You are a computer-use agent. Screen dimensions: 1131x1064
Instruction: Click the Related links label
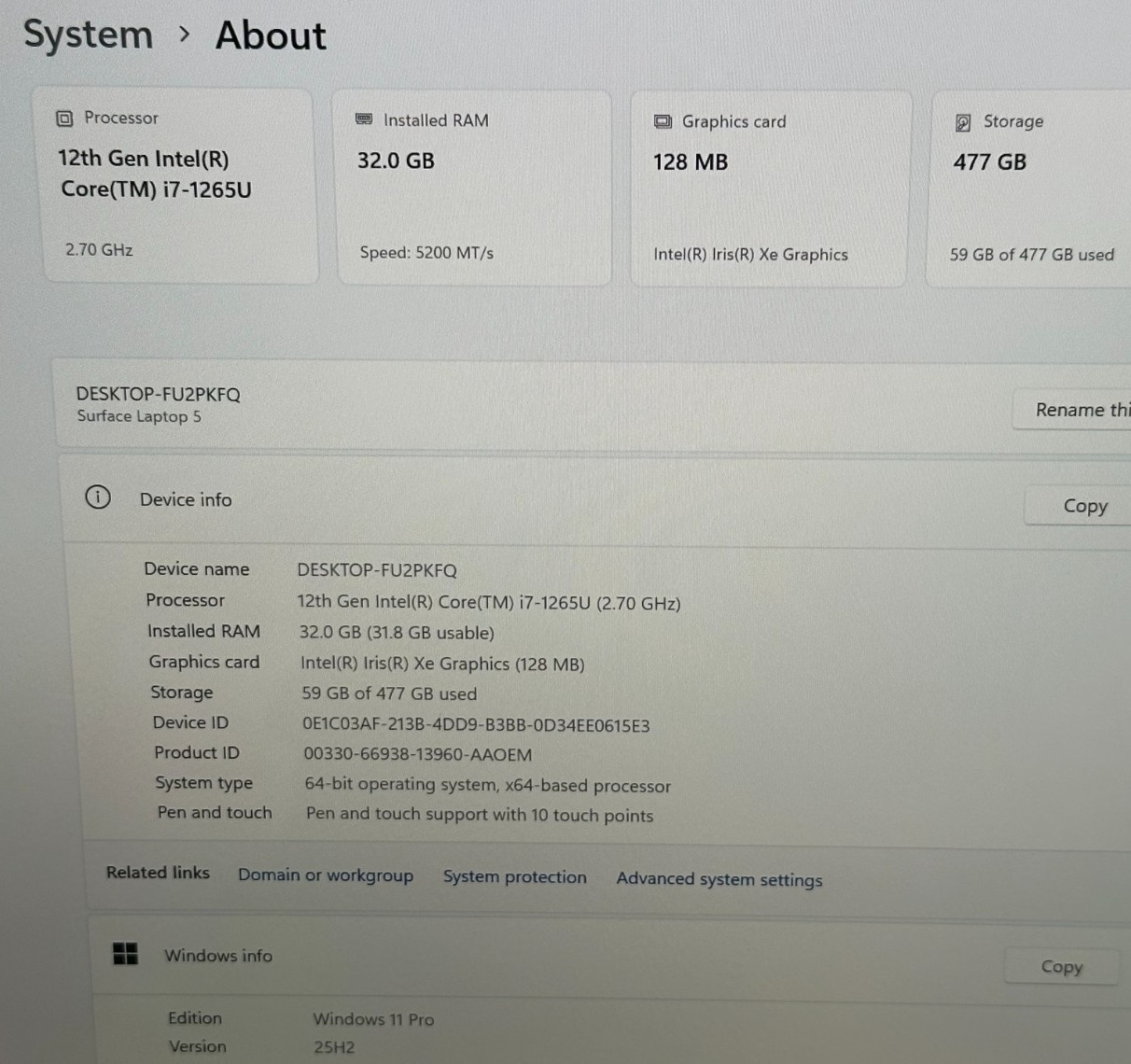pos(158,872)
